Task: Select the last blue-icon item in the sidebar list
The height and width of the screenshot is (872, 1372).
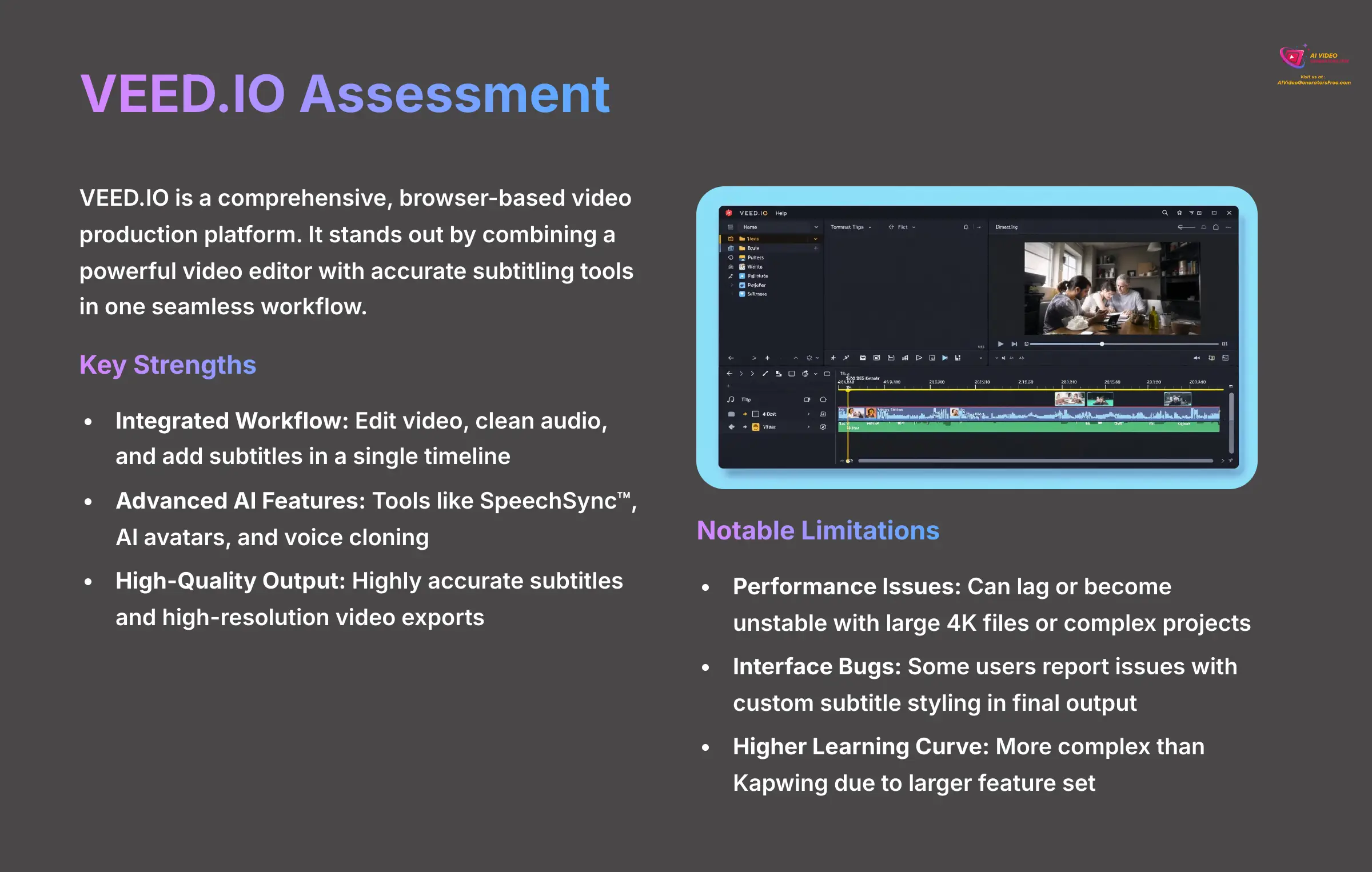Action: [x=753, y=294]
